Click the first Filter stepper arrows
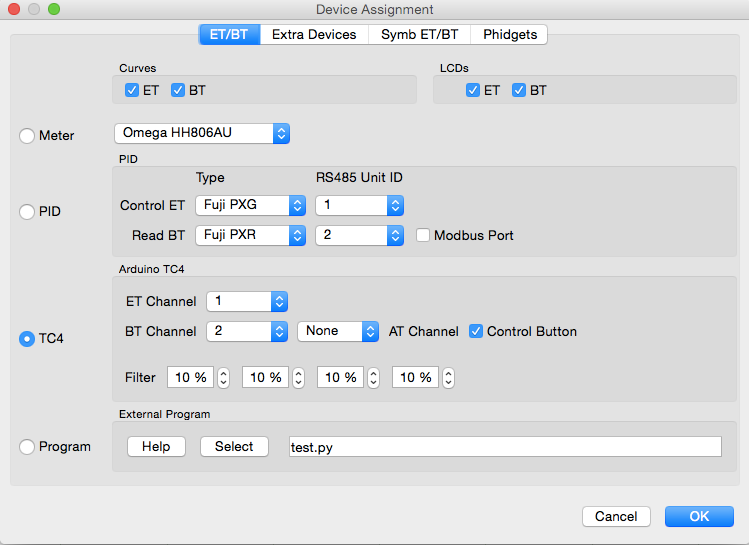The image size is (749, 545). (224, 377)
